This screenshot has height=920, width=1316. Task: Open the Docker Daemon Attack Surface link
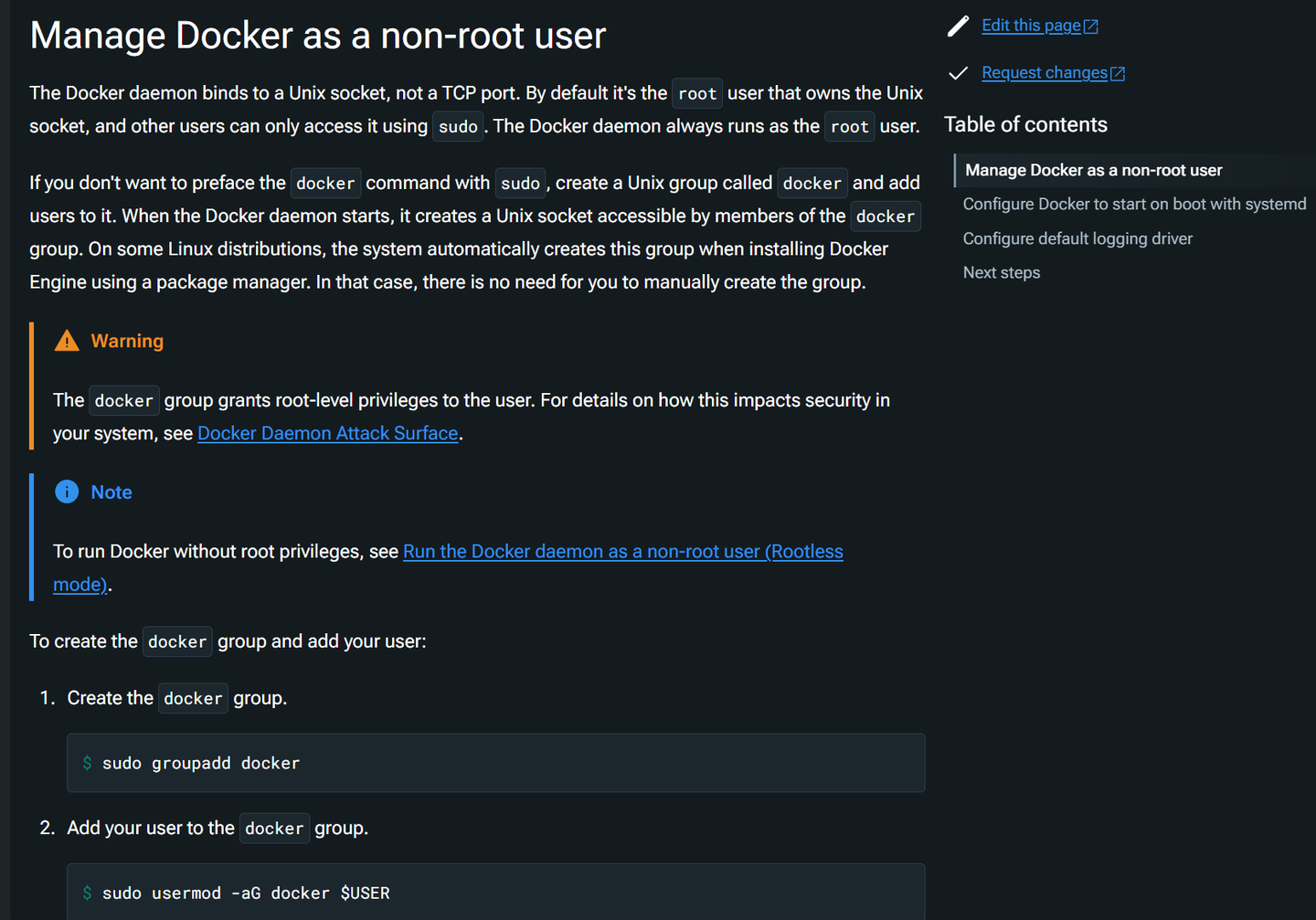[x=327, y=432]
